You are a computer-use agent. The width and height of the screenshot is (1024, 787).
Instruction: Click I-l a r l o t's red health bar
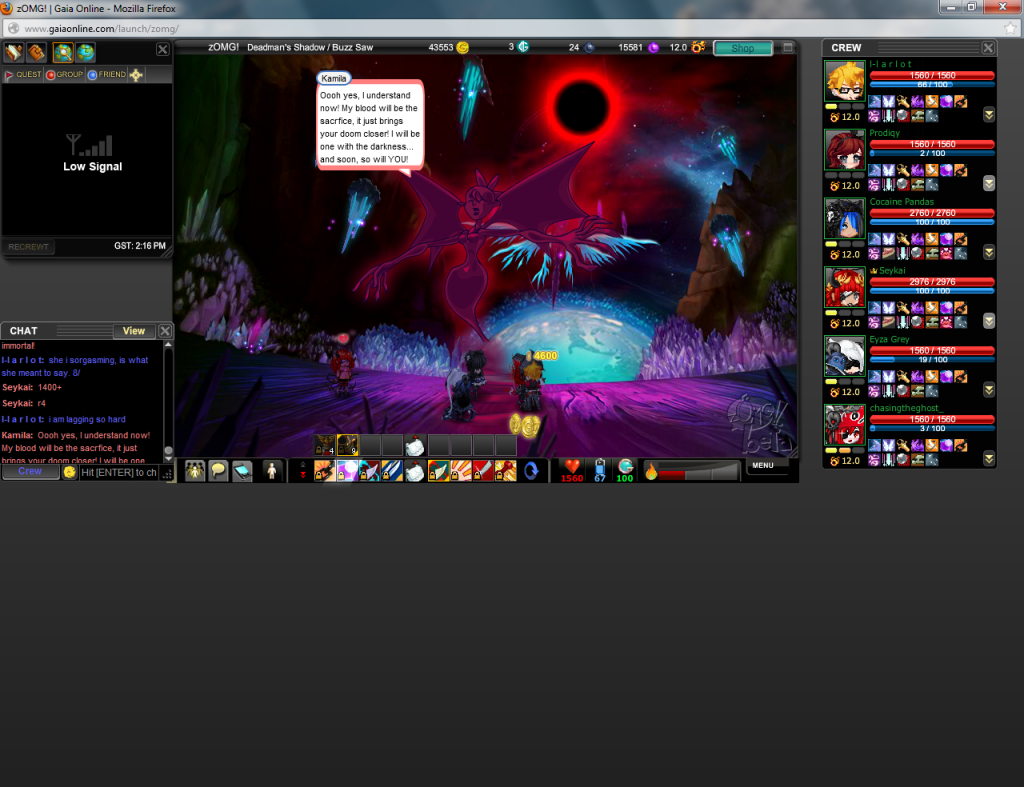[932, 75]
